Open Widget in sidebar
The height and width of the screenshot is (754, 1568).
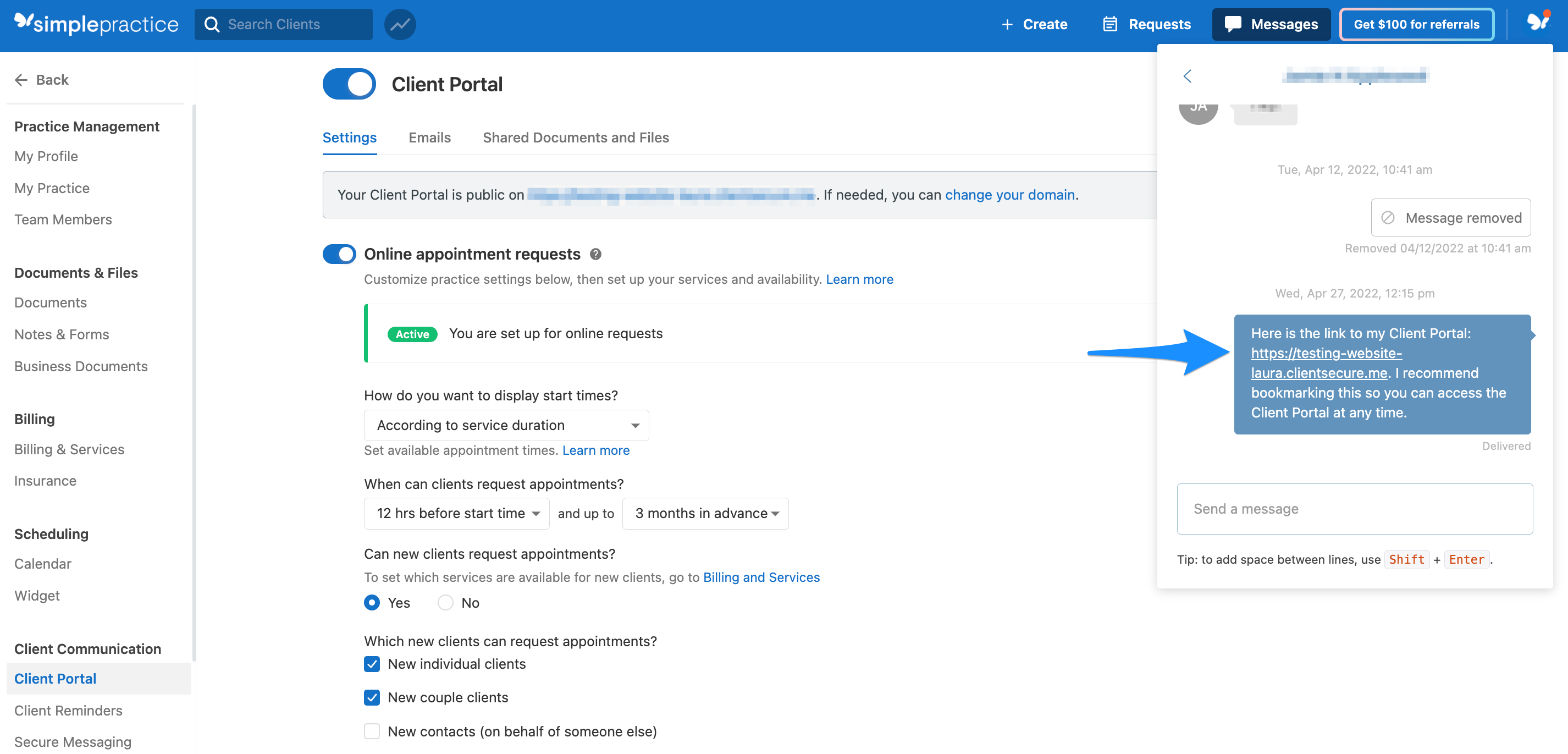point(37,596)
